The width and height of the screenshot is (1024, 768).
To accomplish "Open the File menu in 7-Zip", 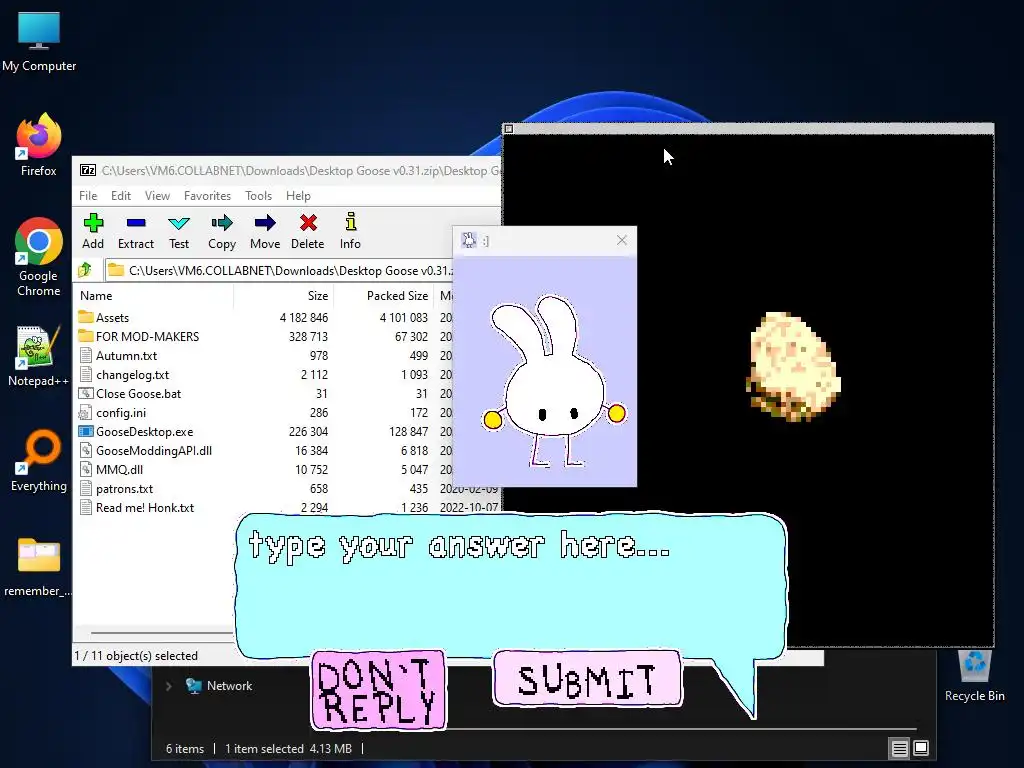I will tap(88, 196).
